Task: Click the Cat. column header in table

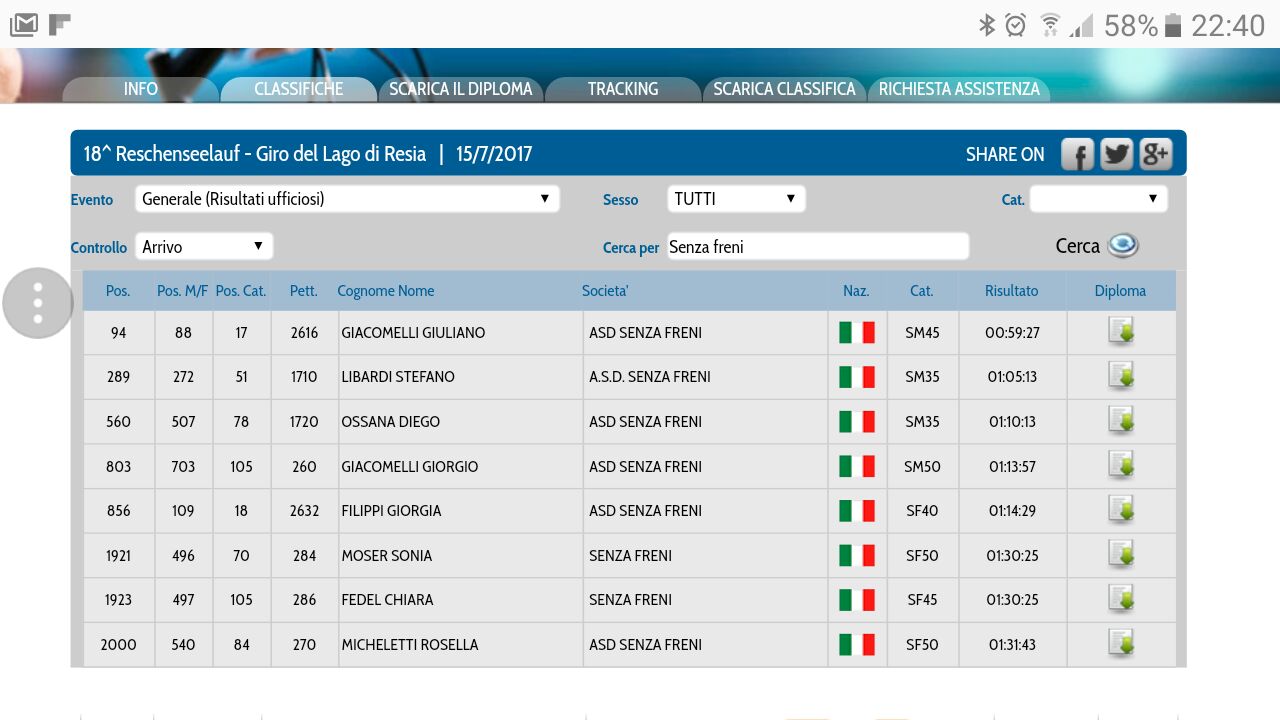Action: [x=922, y=291]
